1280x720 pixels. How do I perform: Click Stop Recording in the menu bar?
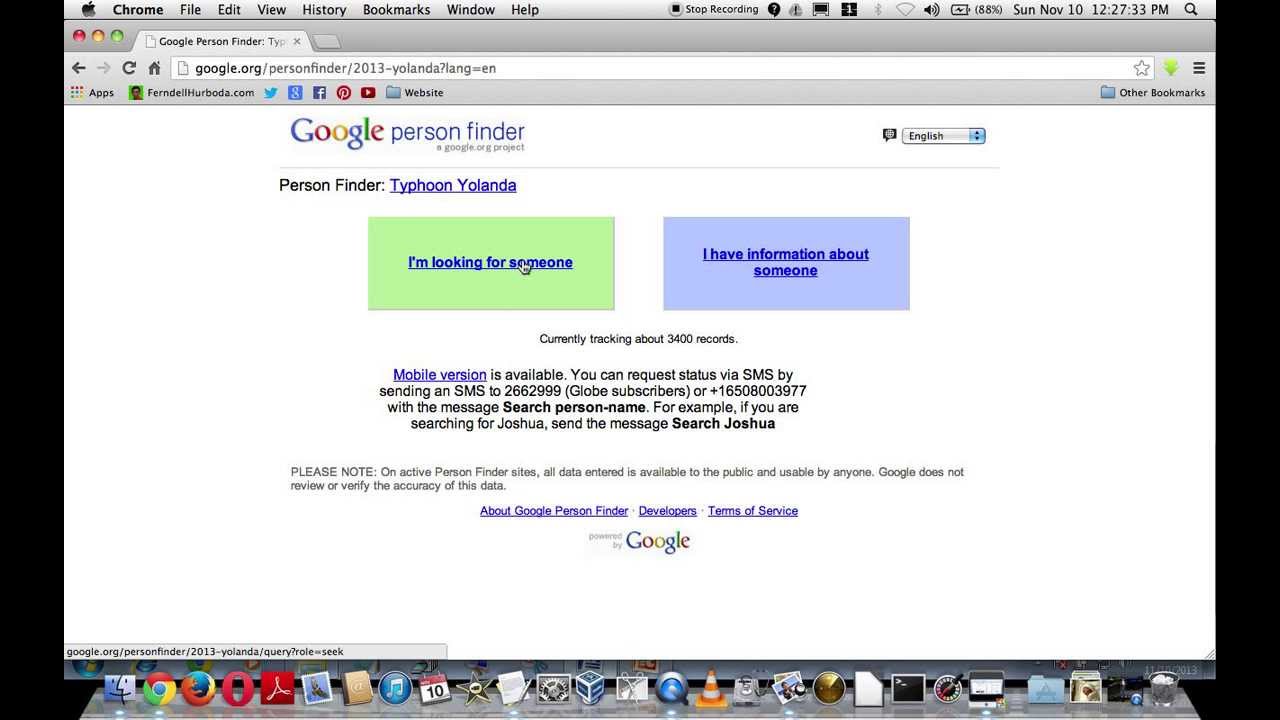713,9
